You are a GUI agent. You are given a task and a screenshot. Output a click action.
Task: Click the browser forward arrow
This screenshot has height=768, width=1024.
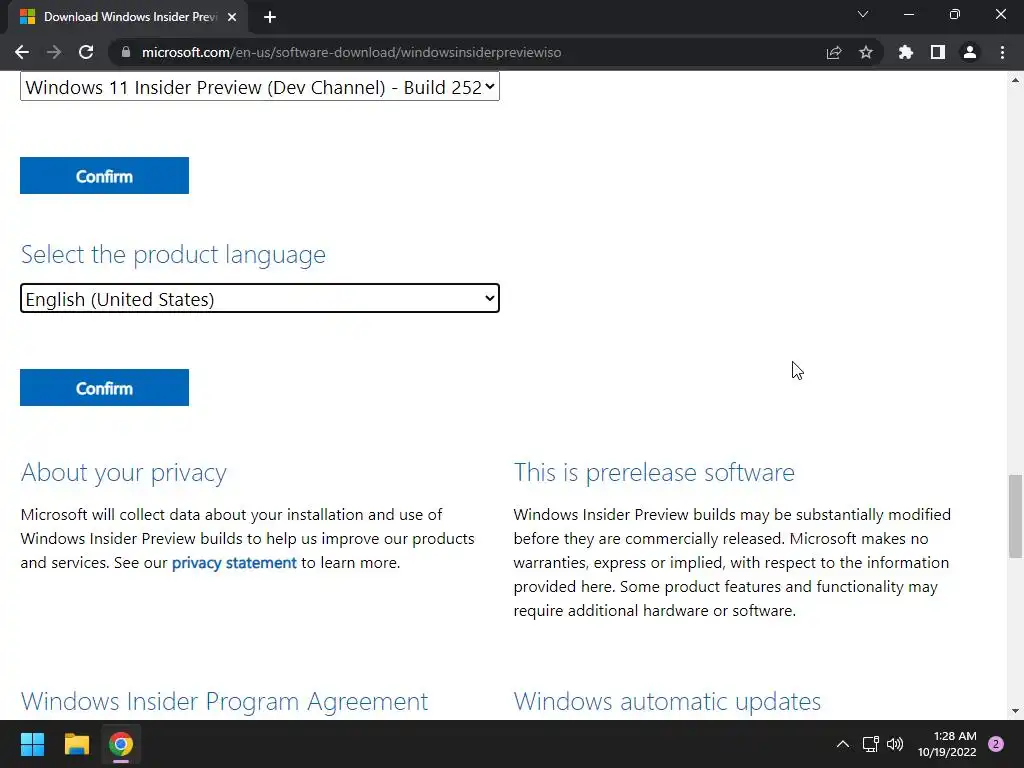click(54, 52)
